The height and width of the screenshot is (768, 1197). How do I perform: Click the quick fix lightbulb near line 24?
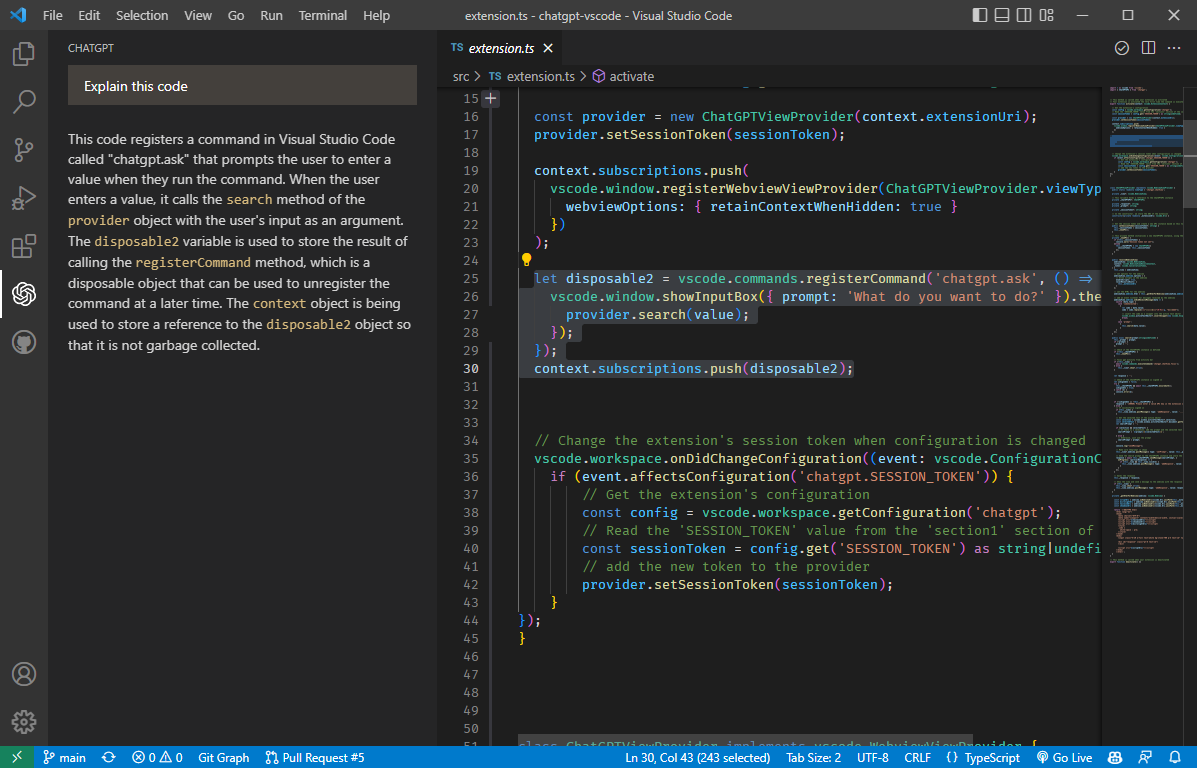pyautogui.click(x=526, y=259)
